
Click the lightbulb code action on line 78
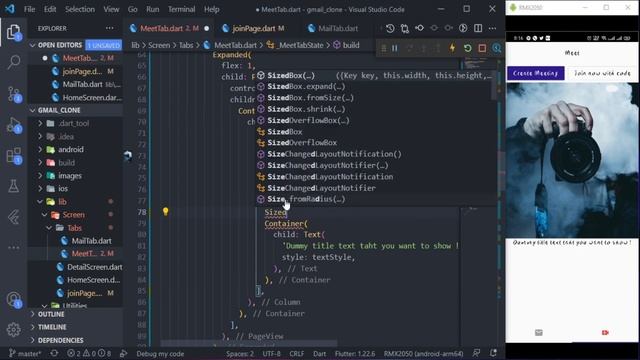(165, 211)
